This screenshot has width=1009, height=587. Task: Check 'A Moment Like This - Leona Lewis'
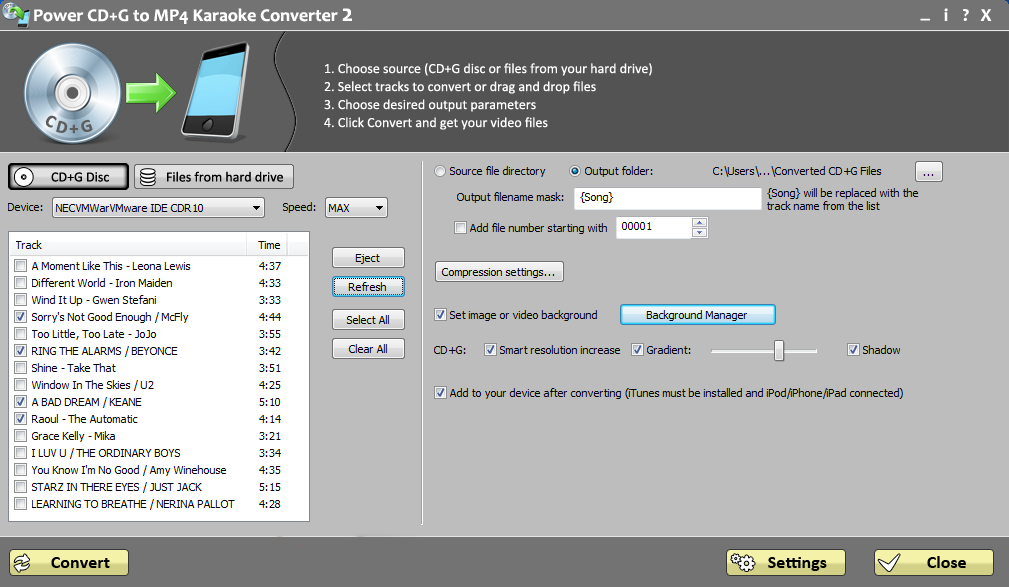[x=21, y=266]
